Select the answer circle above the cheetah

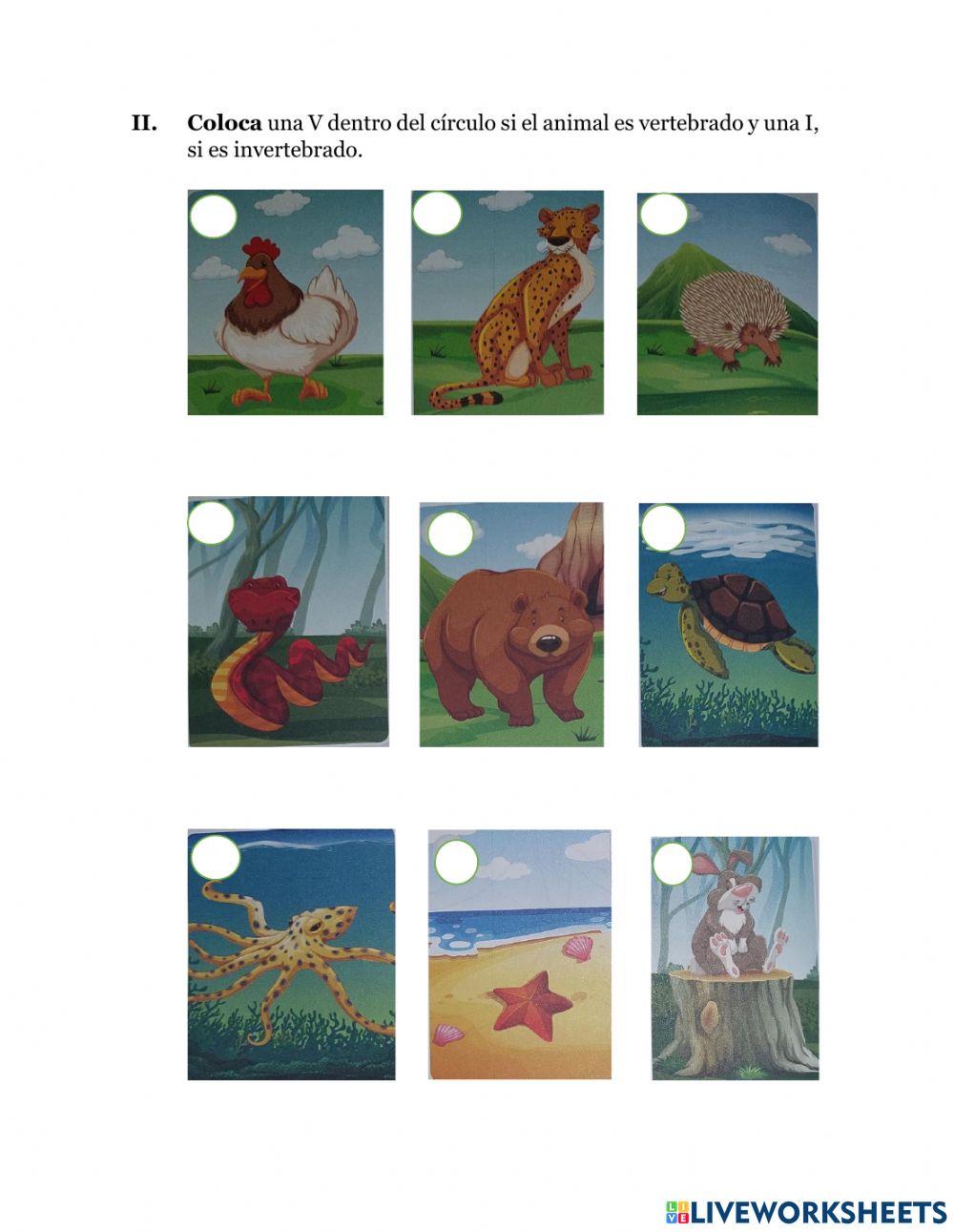[x=438, y=215]
